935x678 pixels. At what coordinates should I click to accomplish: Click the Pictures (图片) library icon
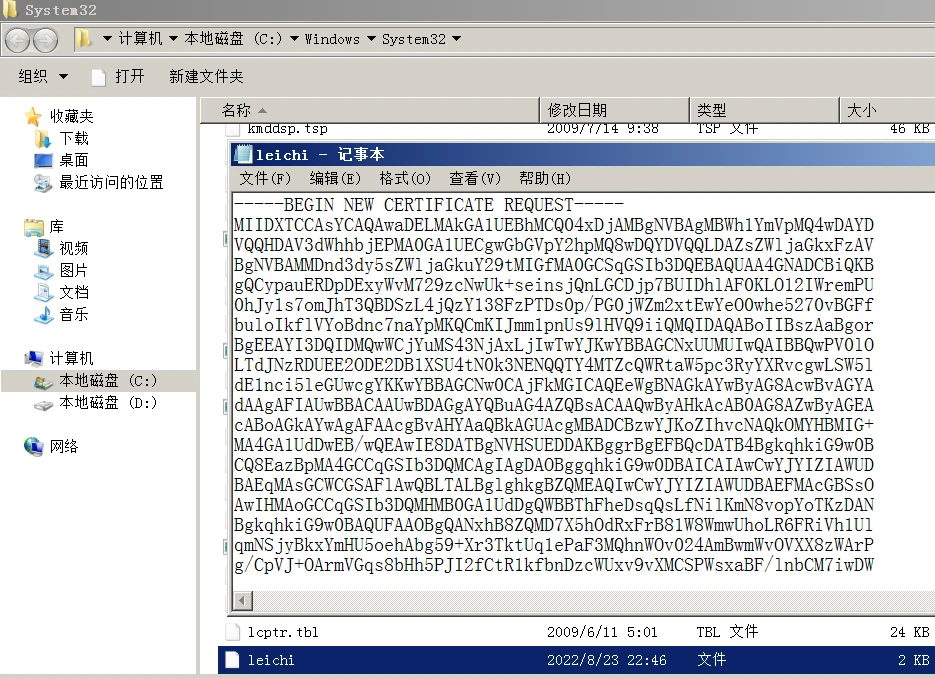coord(44,271)
